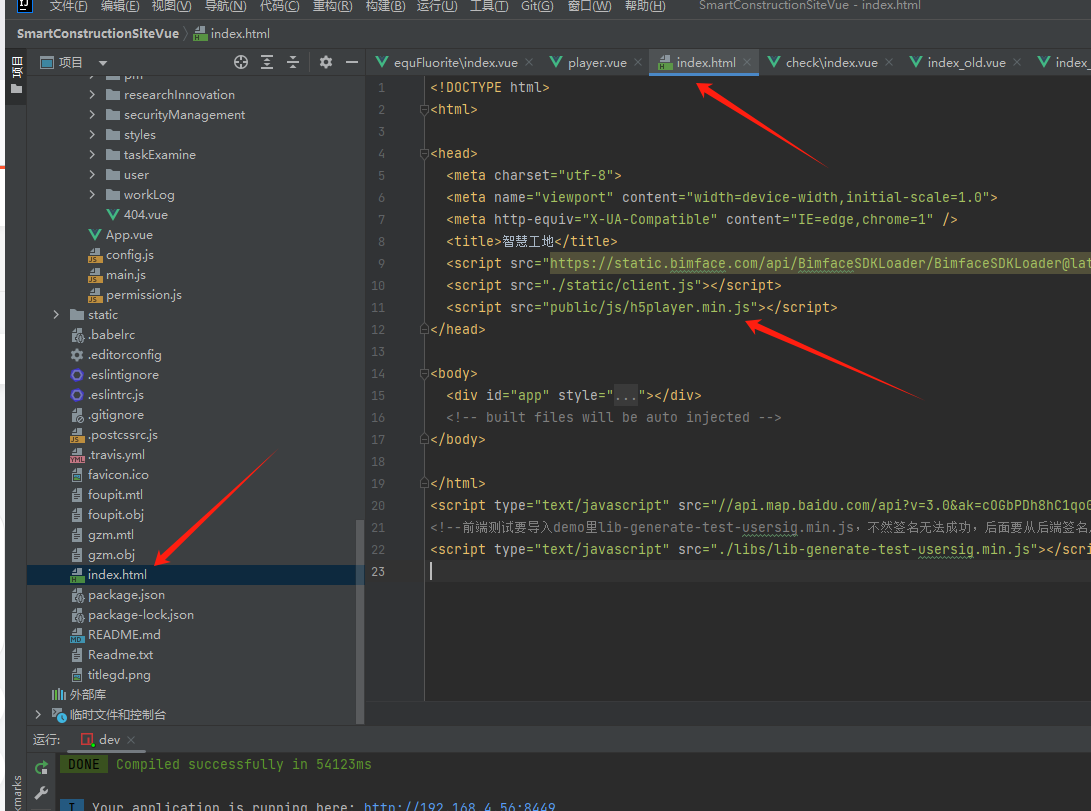Click the locate/select opened file icon

241,63
